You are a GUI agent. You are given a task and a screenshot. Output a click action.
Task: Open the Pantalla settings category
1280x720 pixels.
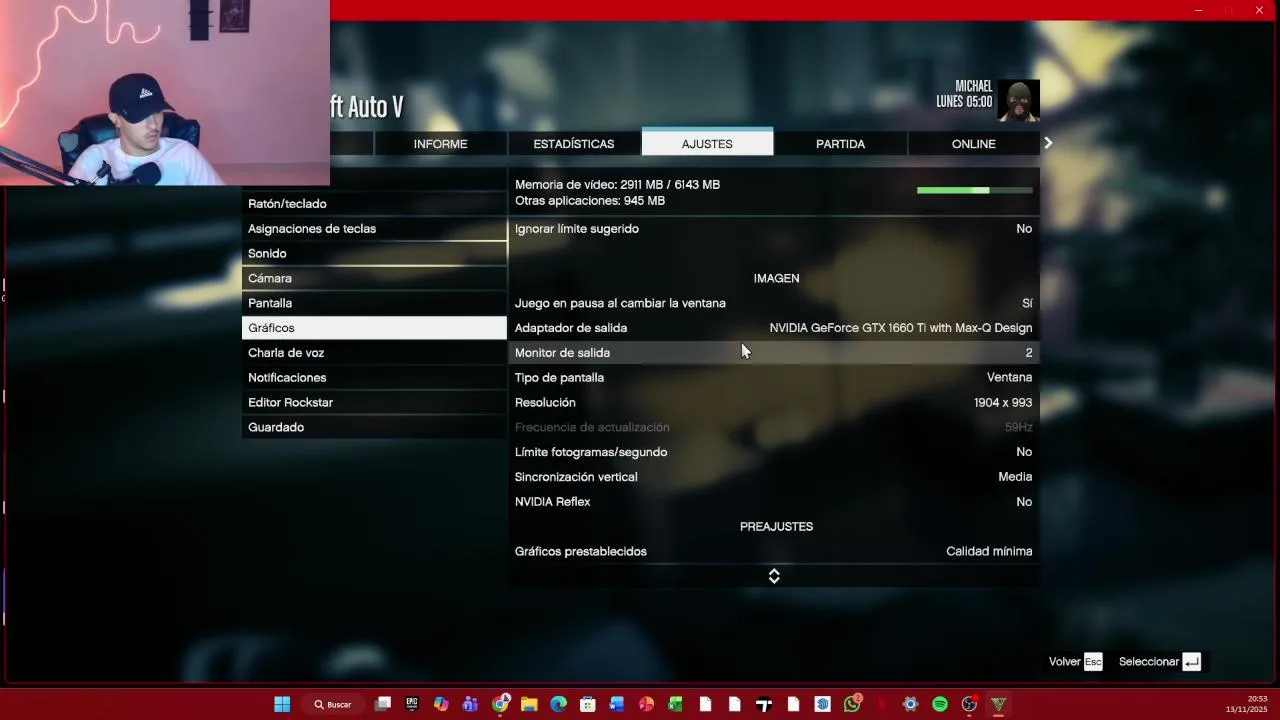(374, 303)
